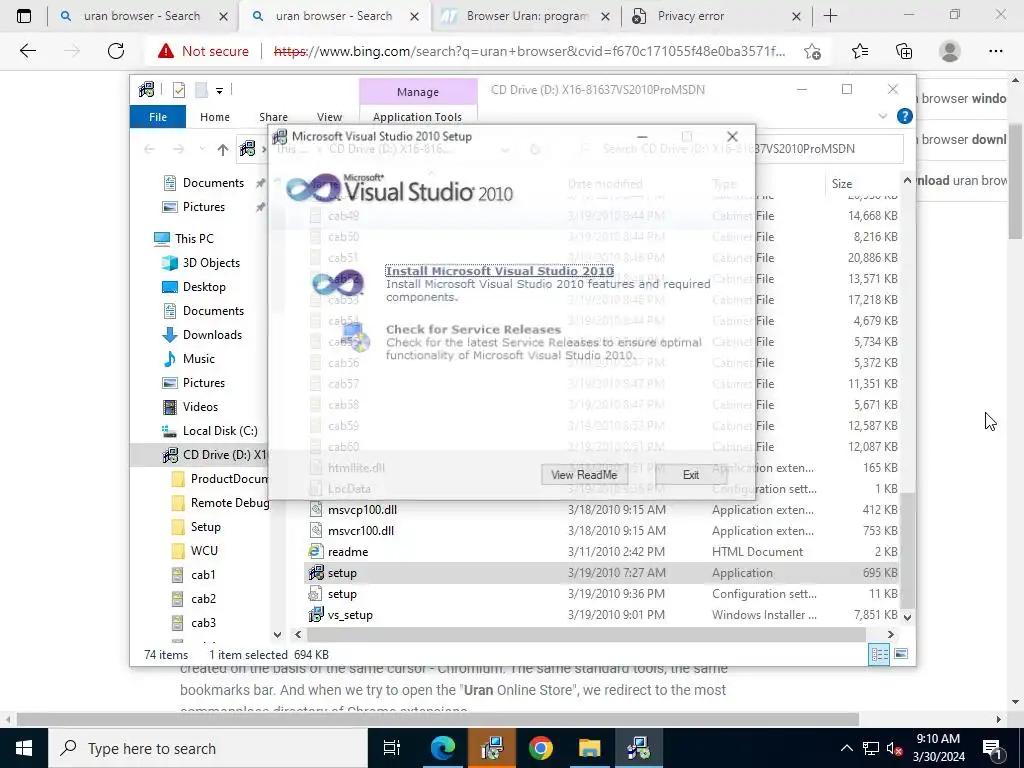Click Explorer Up one level arrow

223,150
